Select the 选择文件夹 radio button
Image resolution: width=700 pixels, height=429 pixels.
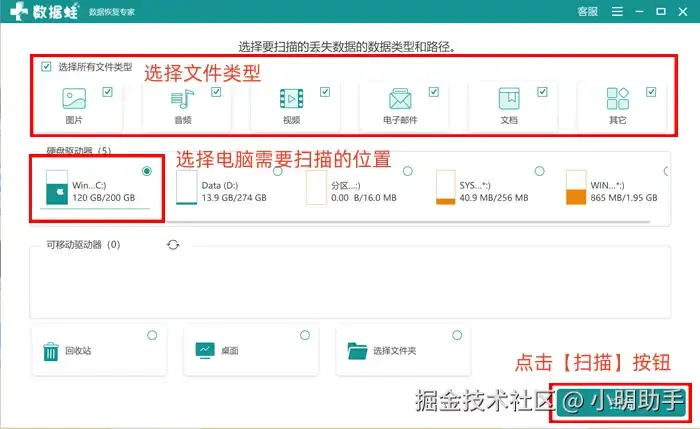coord(457,335)
